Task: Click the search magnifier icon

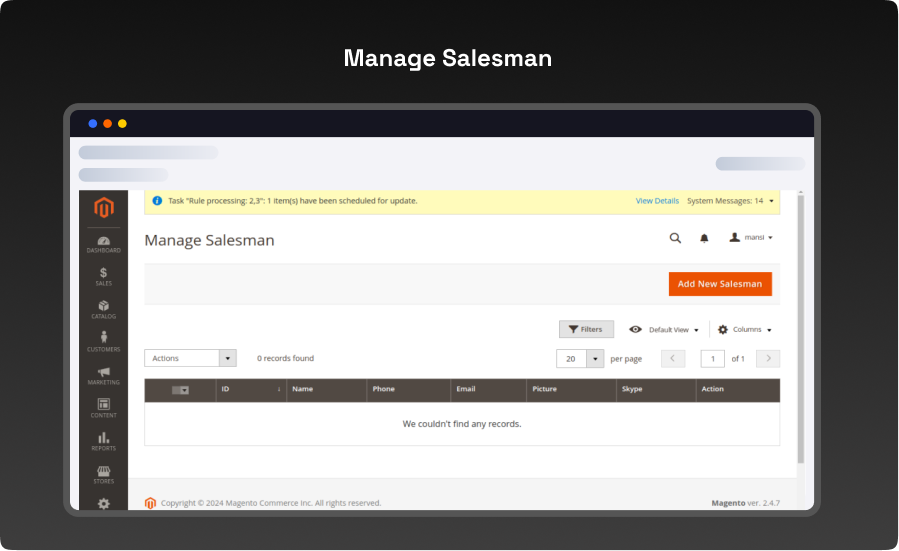Action: (x=675, y=238)
